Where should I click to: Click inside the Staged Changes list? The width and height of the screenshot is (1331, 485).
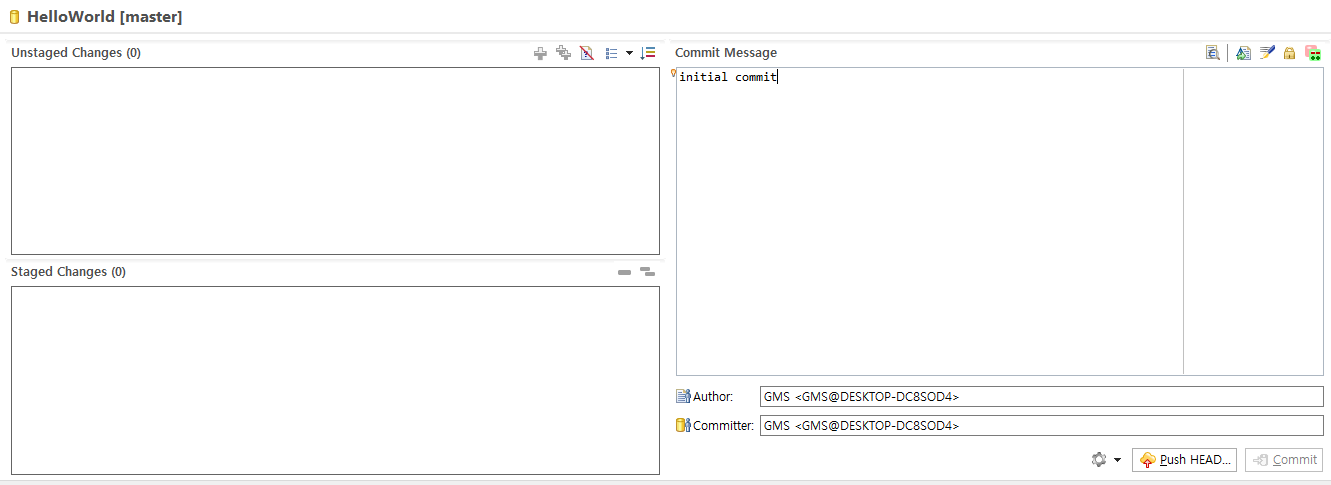(335, 381)
